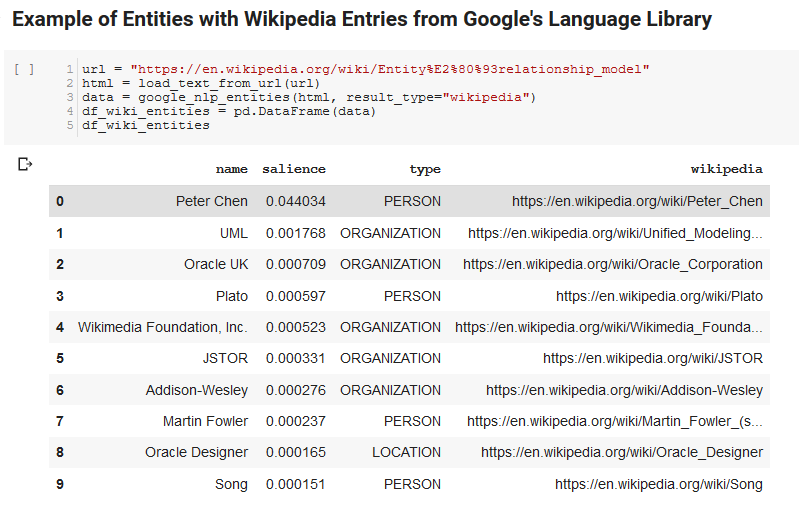Open the Oracle_Corporation Wikipedia link
Image resolution: width=799 pixels, height=525 pixels.
pyautogui.click(x=612, y=265)
